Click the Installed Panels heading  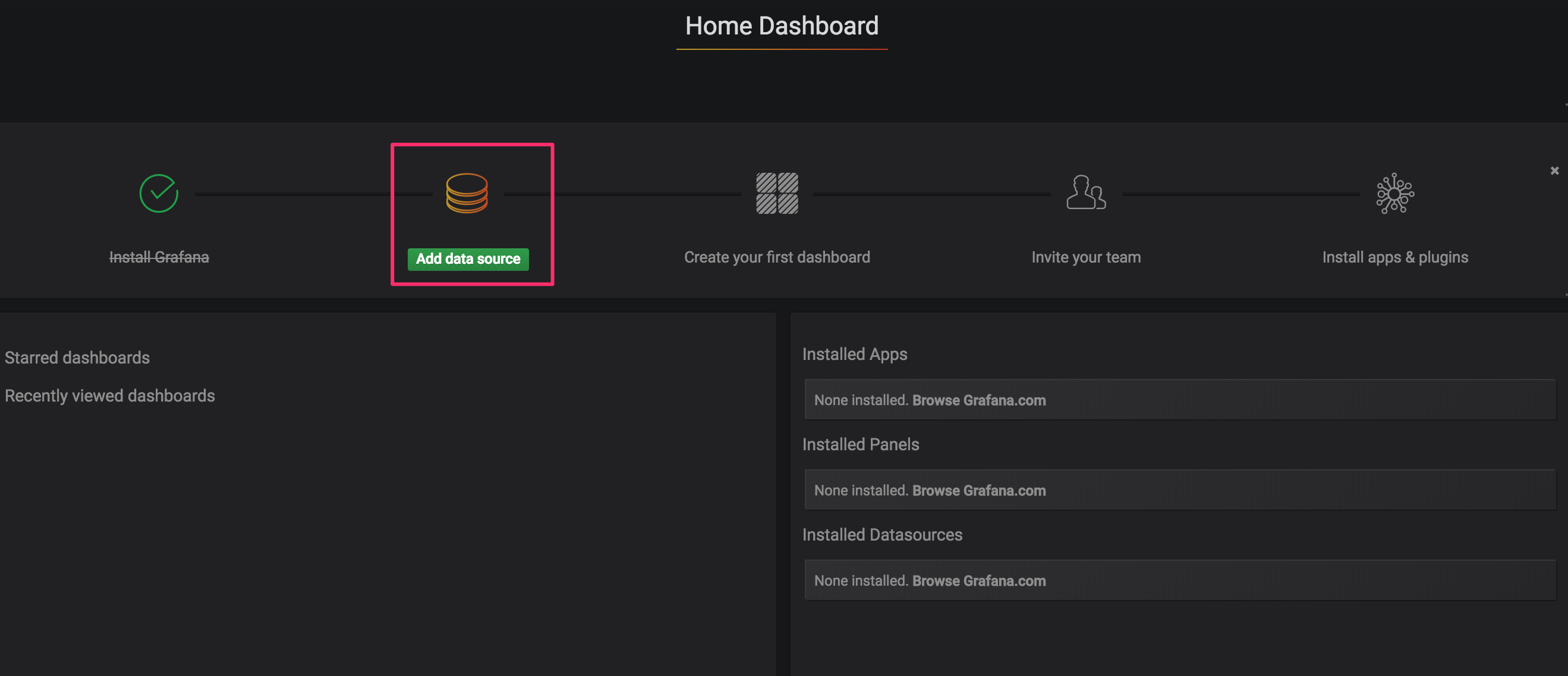(861, 445)
